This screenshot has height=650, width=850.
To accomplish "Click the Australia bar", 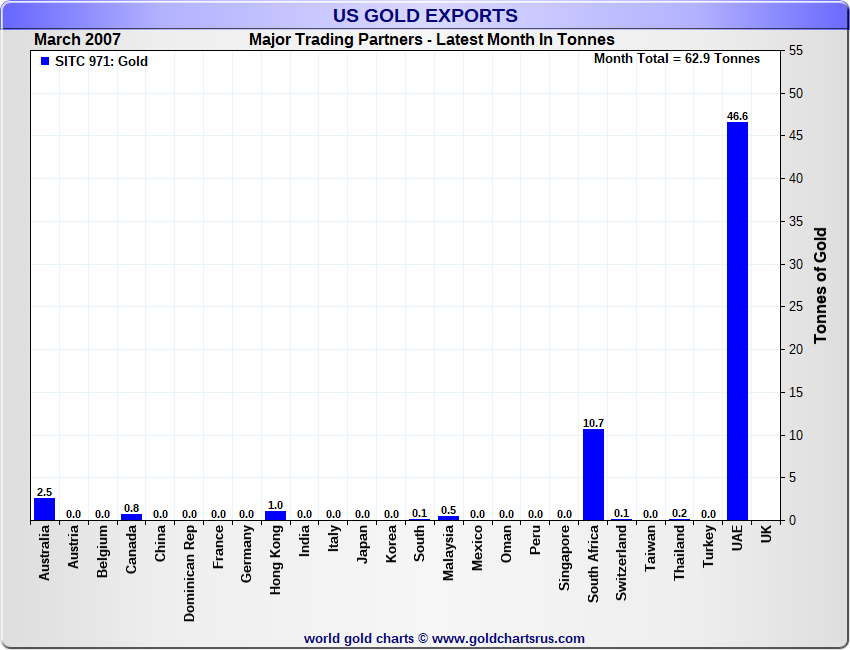I will 44,509.
